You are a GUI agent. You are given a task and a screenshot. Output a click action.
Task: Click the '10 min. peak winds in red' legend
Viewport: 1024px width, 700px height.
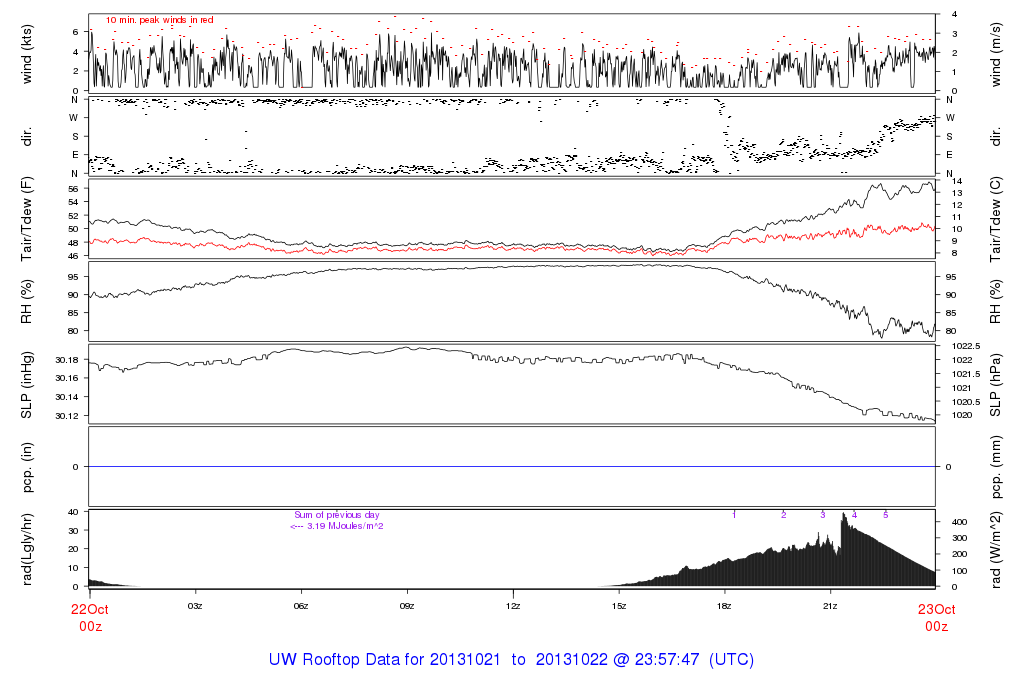pyautogui.click(x=159, y=20)
